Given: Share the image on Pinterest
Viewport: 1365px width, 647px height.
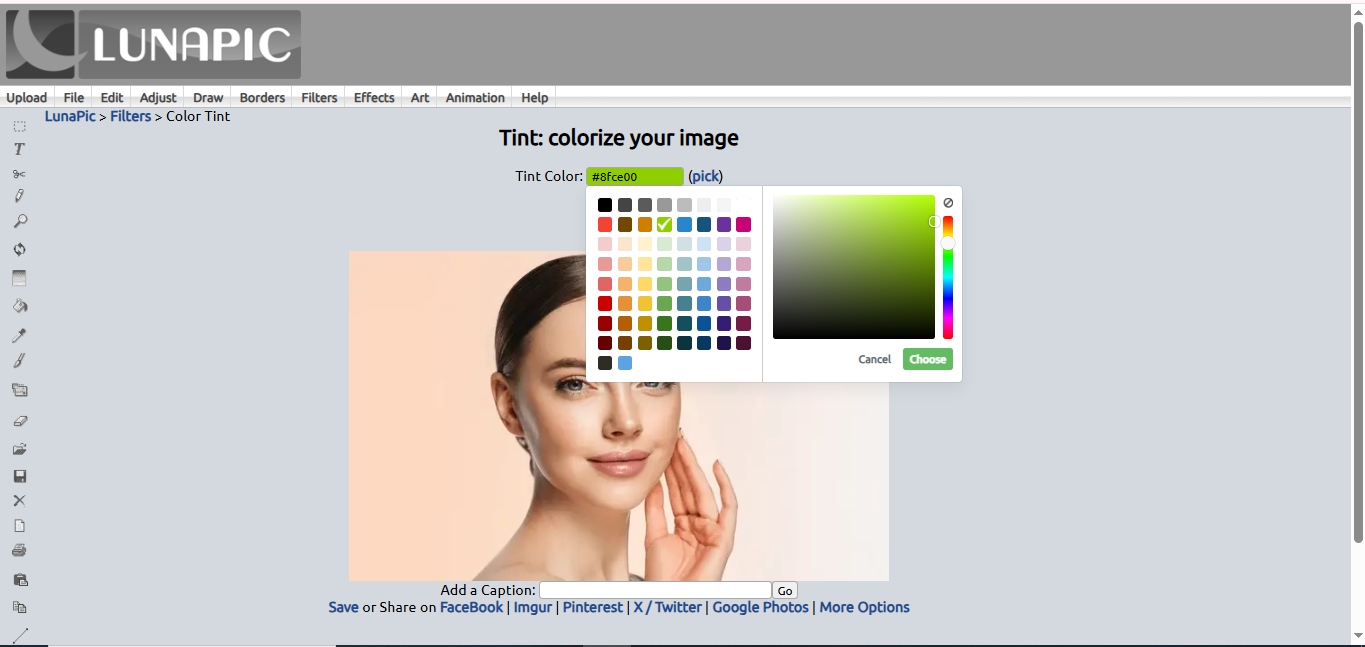Looking at the screenshot, I should click(592, 607).
